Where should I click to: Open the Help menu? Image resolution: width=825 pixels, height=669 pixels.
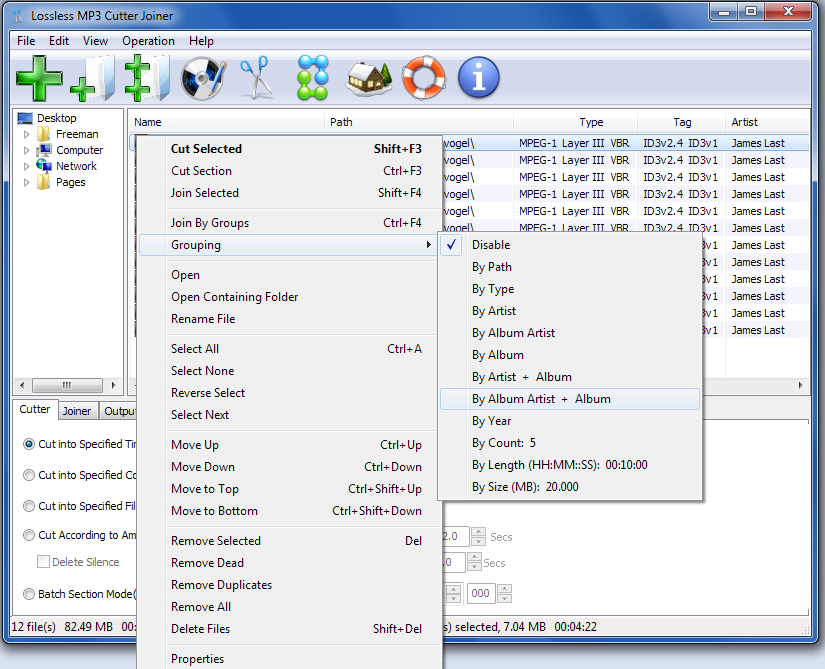pyautogui.click(x=202, y=41)
